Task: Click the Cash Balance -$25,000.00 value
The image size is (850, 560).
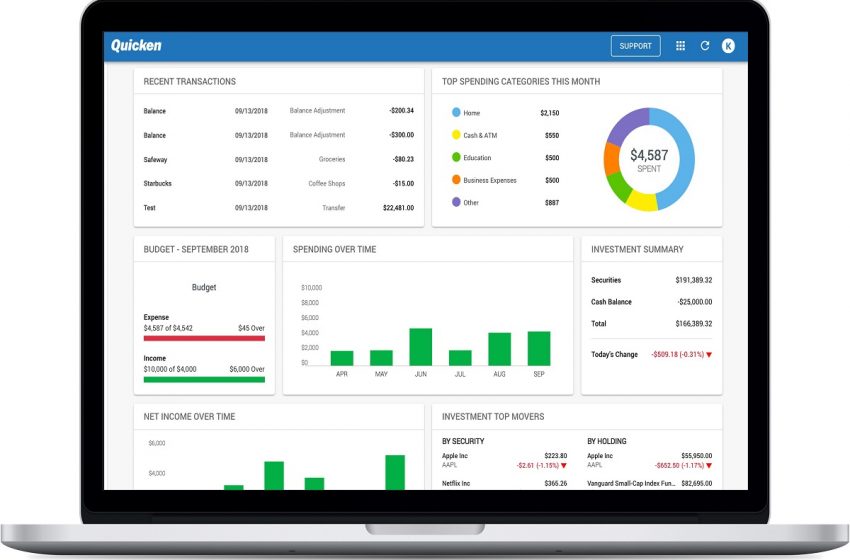Action: coord(695,302)
